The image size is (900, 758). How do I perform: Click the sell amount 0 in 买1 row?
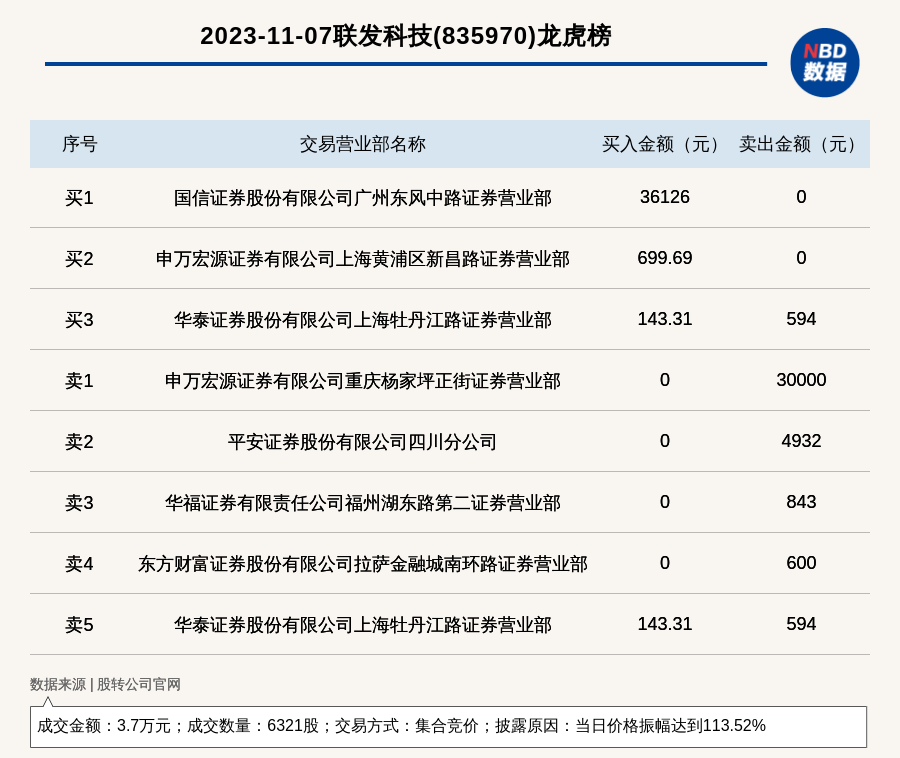pyautogui.click(x=801, y=197)
